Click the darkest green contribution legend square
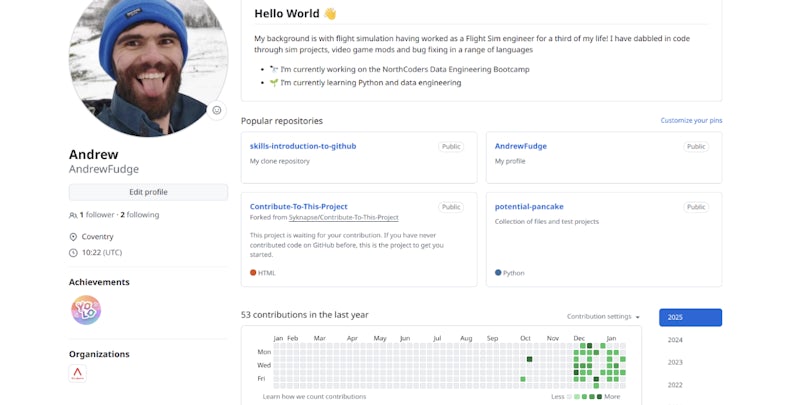800x405 pixels. click(x=600, y=397)
